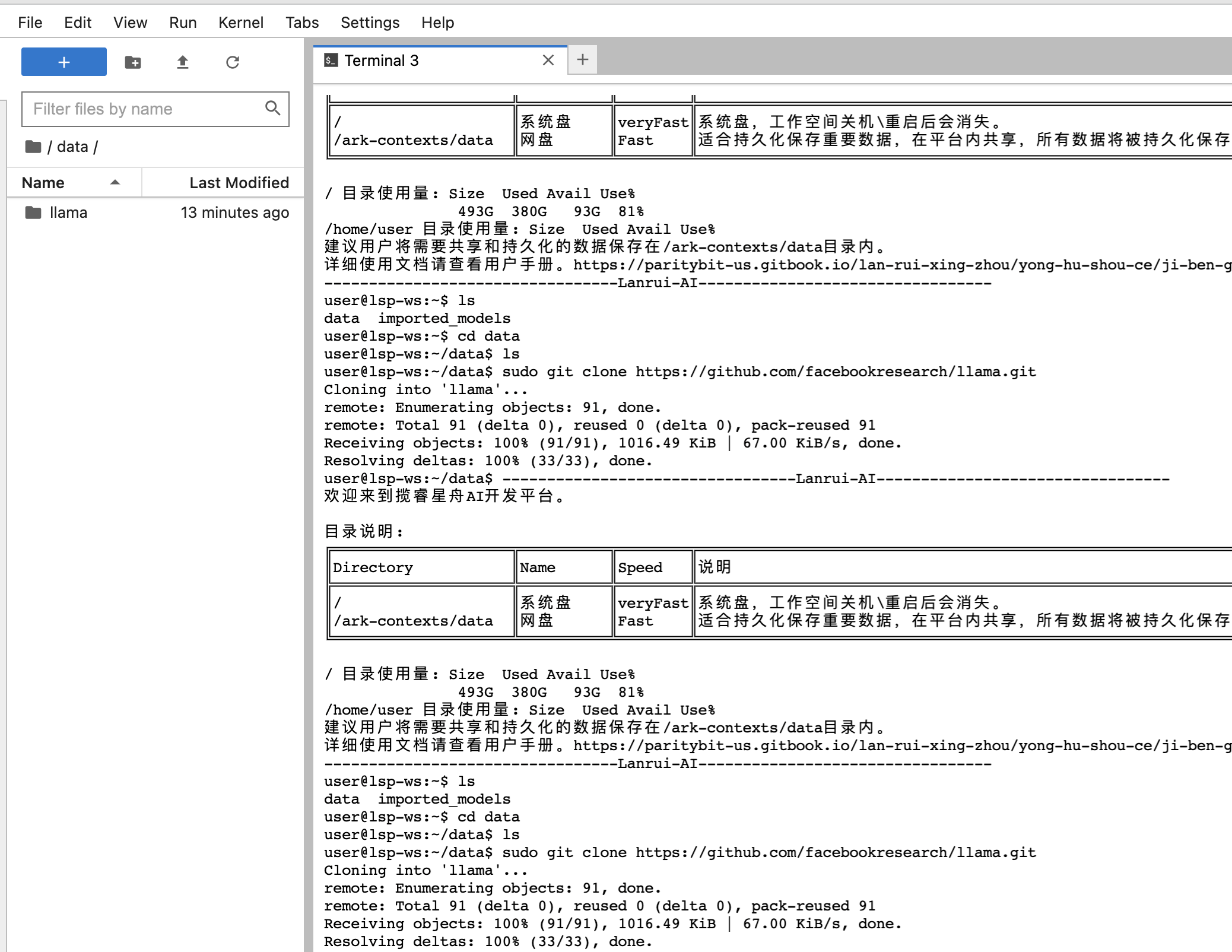Close the Terminal 3 tab

tap(548, 60)
